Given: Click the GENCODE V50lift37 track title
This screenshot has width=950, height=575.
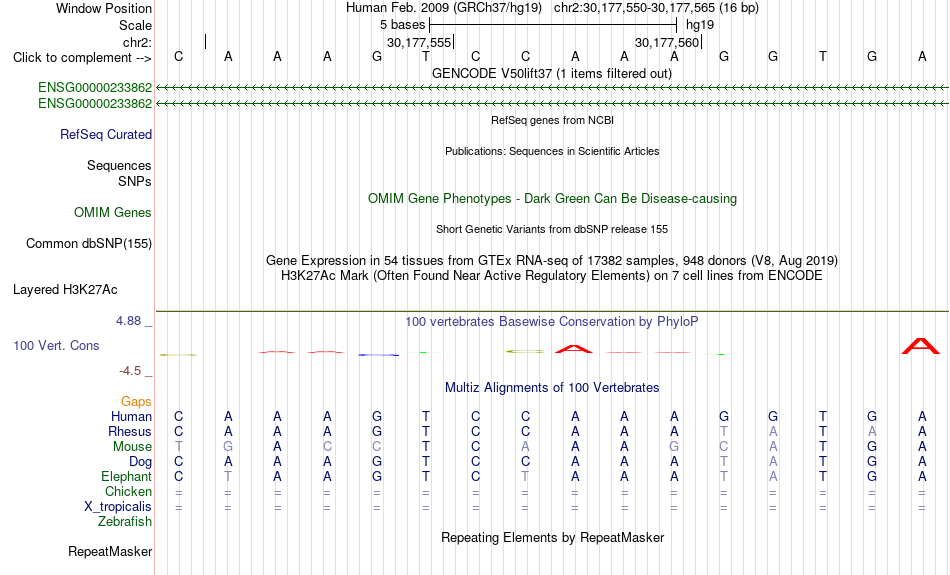Looking at the screenshot, I should click(552, 73).
